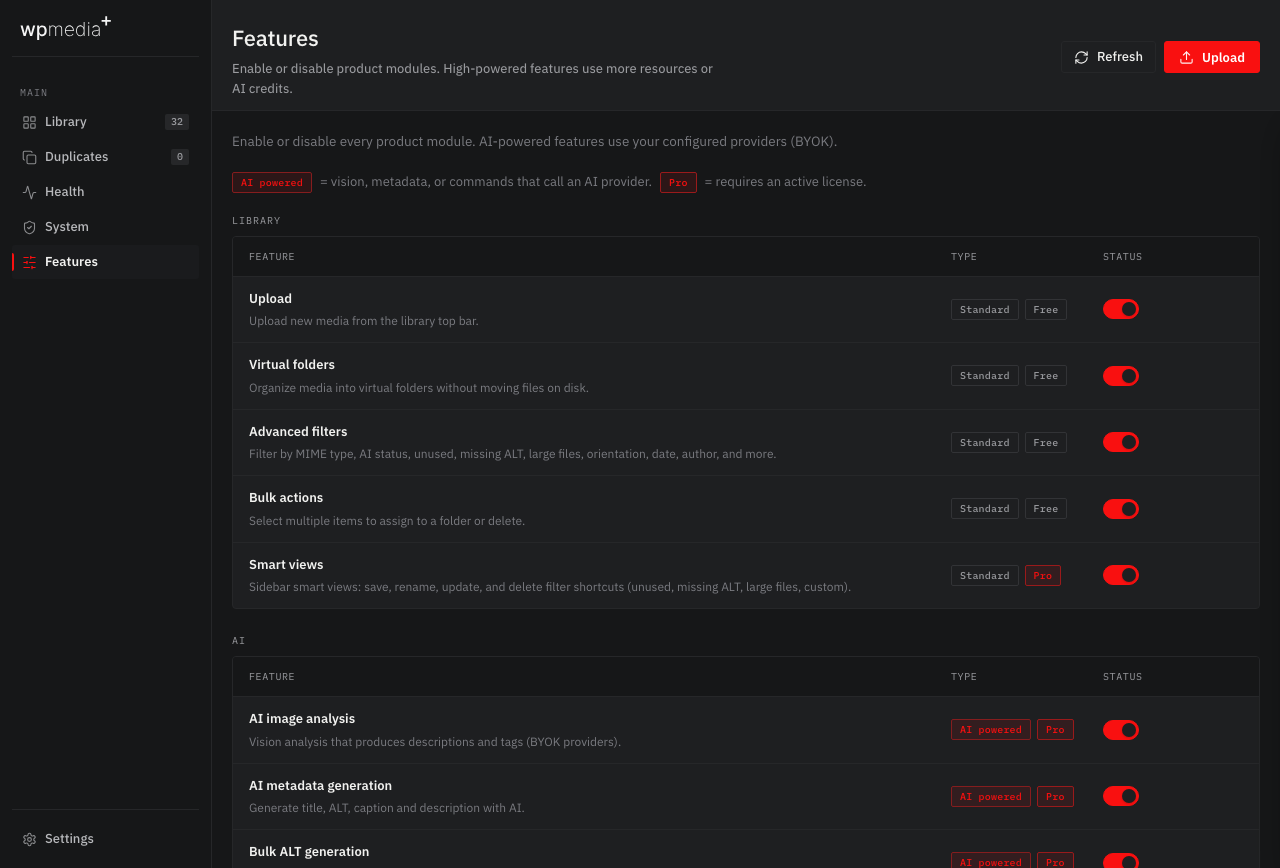The width and height of the screenshot is (1280, 868).
Task: Open the Library menu item
Action: [105, 122]
